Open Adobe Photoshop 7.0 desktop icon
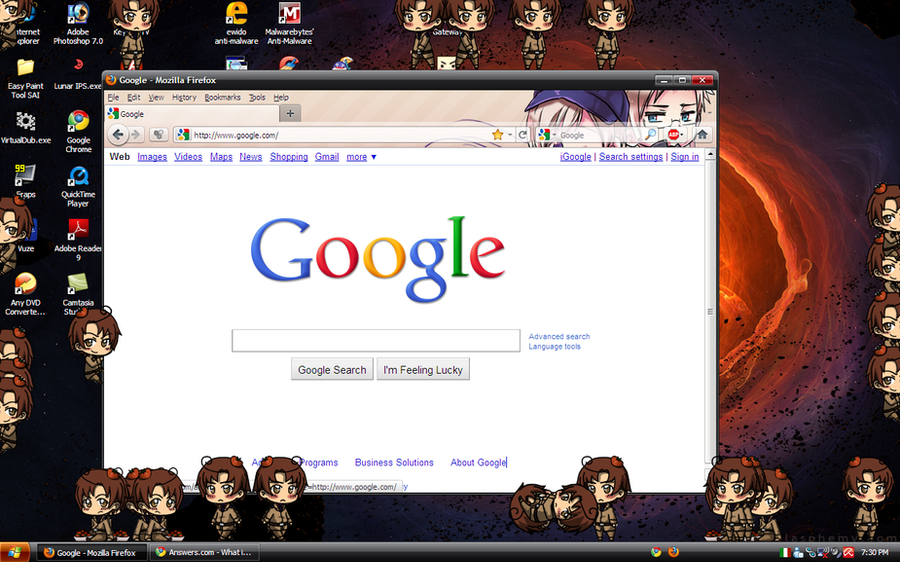Screen dimensions: 900x562 click(78, 23)
